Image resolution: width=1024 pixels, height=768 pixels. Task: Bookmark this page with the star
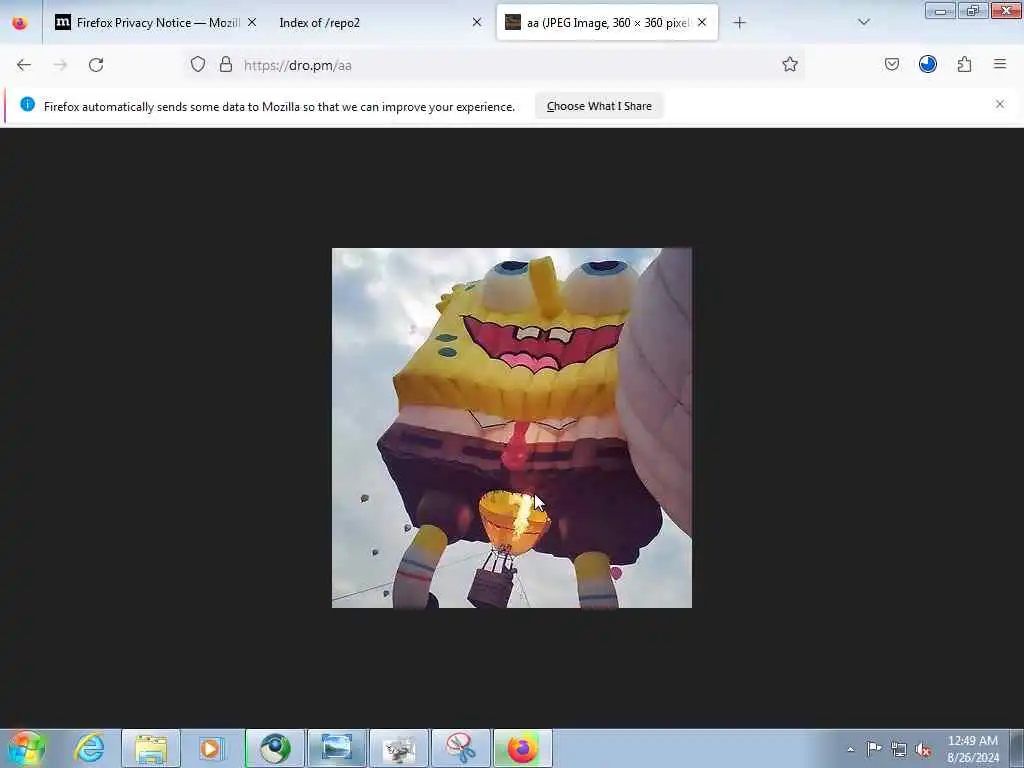click(790, 64)
